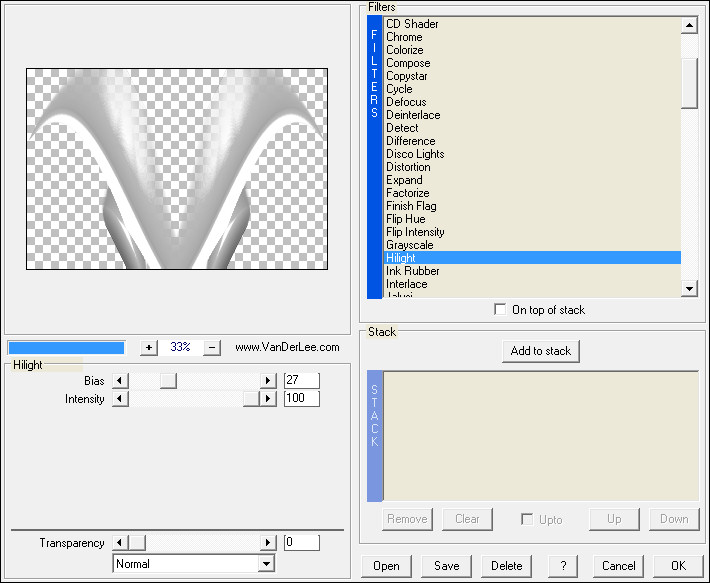Open the Normal blend mode dropdown
This screenshot has width=710, height=583.
266,564
